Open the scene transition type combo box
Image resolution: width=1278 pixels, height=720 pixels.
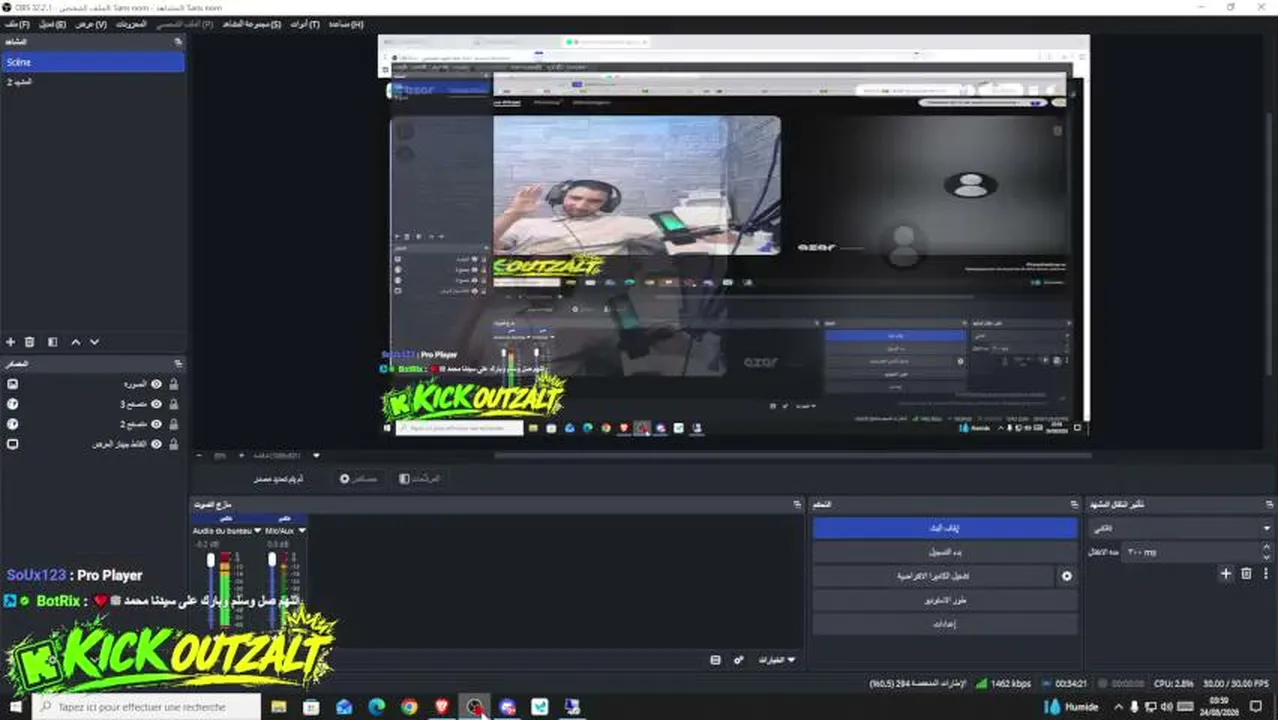point(1181,528)
